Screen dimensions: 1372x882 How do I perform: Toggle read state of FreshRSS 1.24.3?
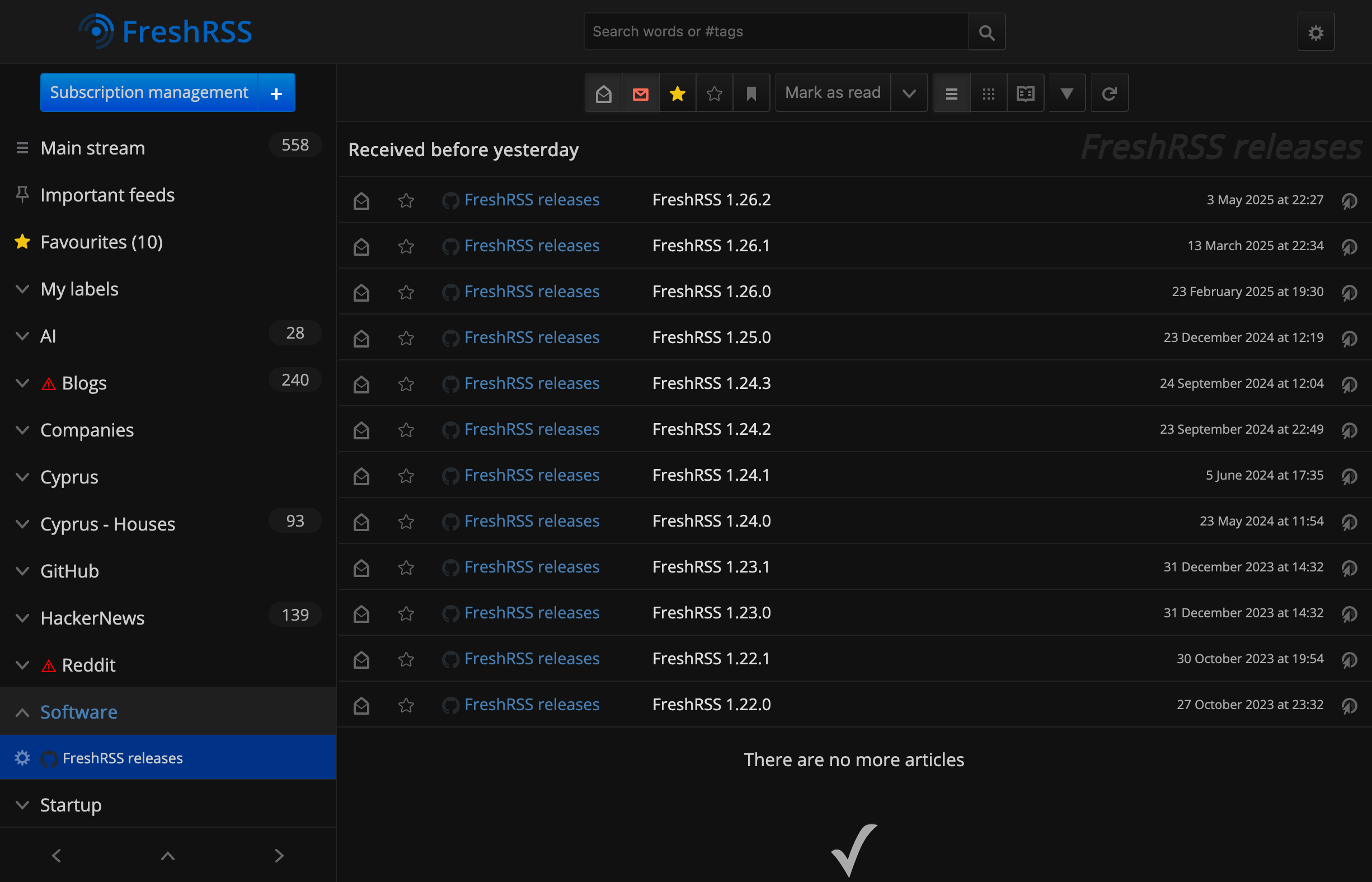click(361, 384)
